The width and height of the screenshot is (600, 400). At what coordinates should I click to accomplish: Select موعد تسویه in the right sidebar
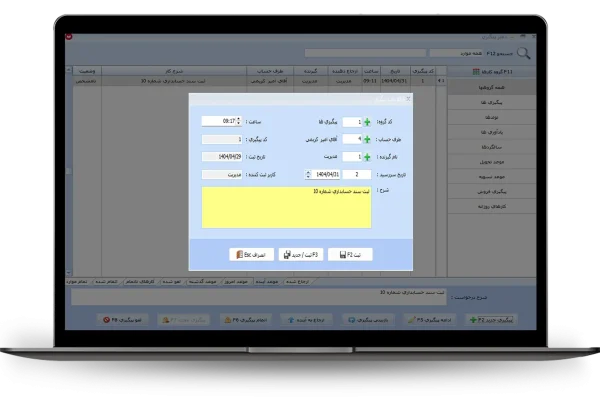pos(492,177)
